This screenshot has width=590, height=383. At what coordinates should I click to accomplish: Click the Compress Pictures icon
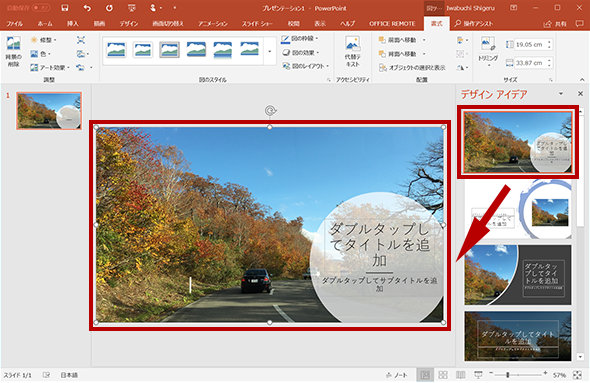[81, 40]
